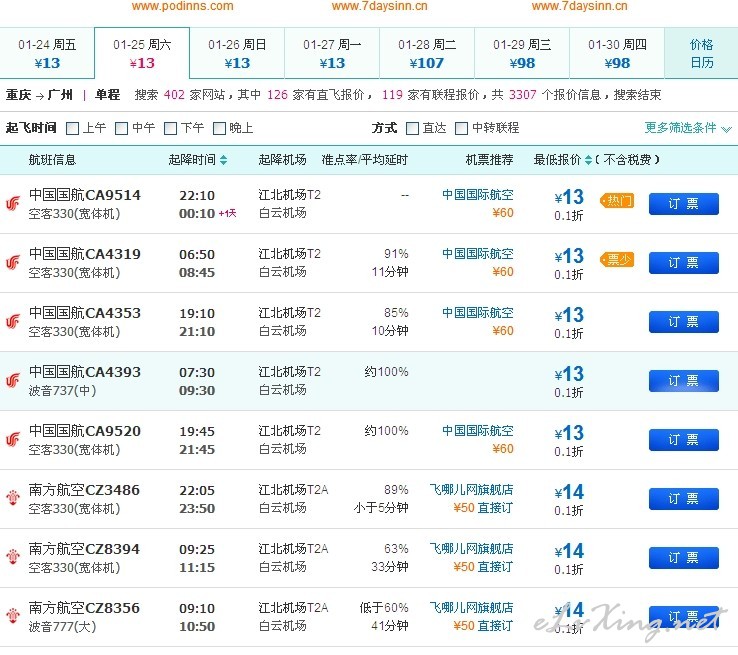Click the 91% punctuality of CA4319

coord(396,254)
